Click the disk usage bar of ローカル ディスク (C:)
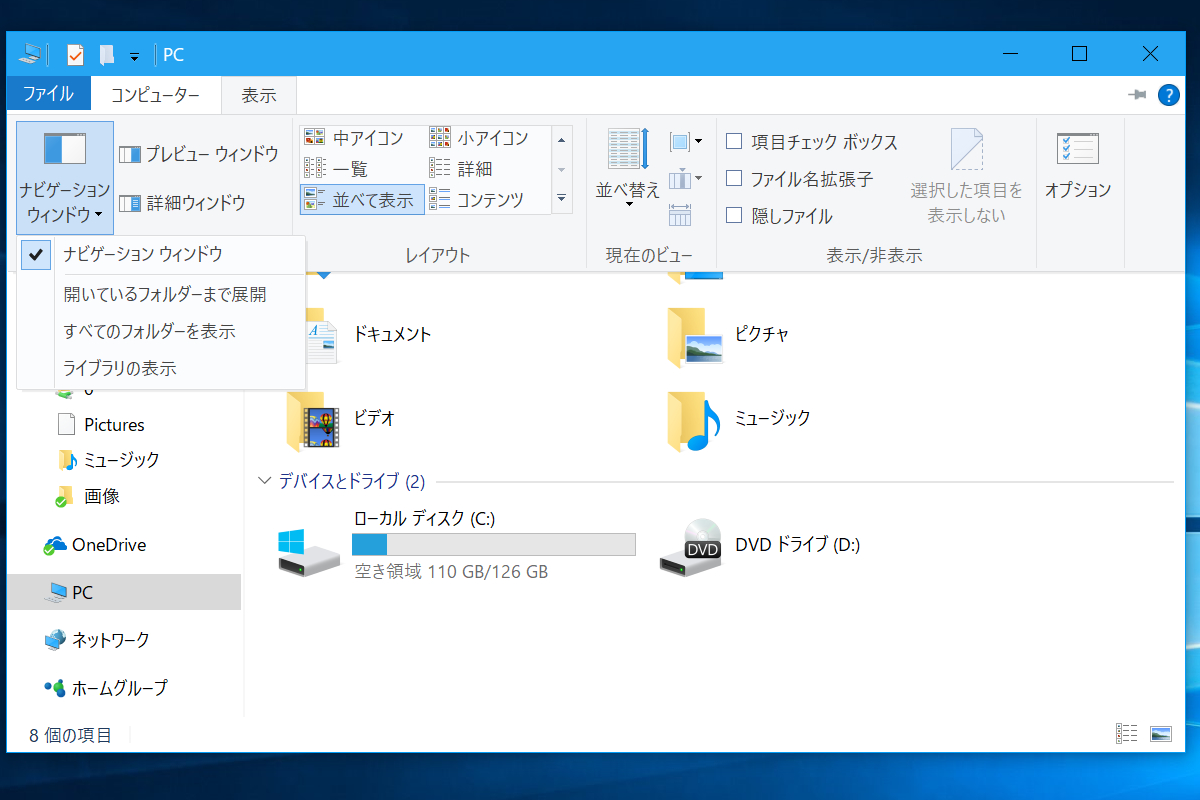The image size is (1200, 800). coord(493,544)
